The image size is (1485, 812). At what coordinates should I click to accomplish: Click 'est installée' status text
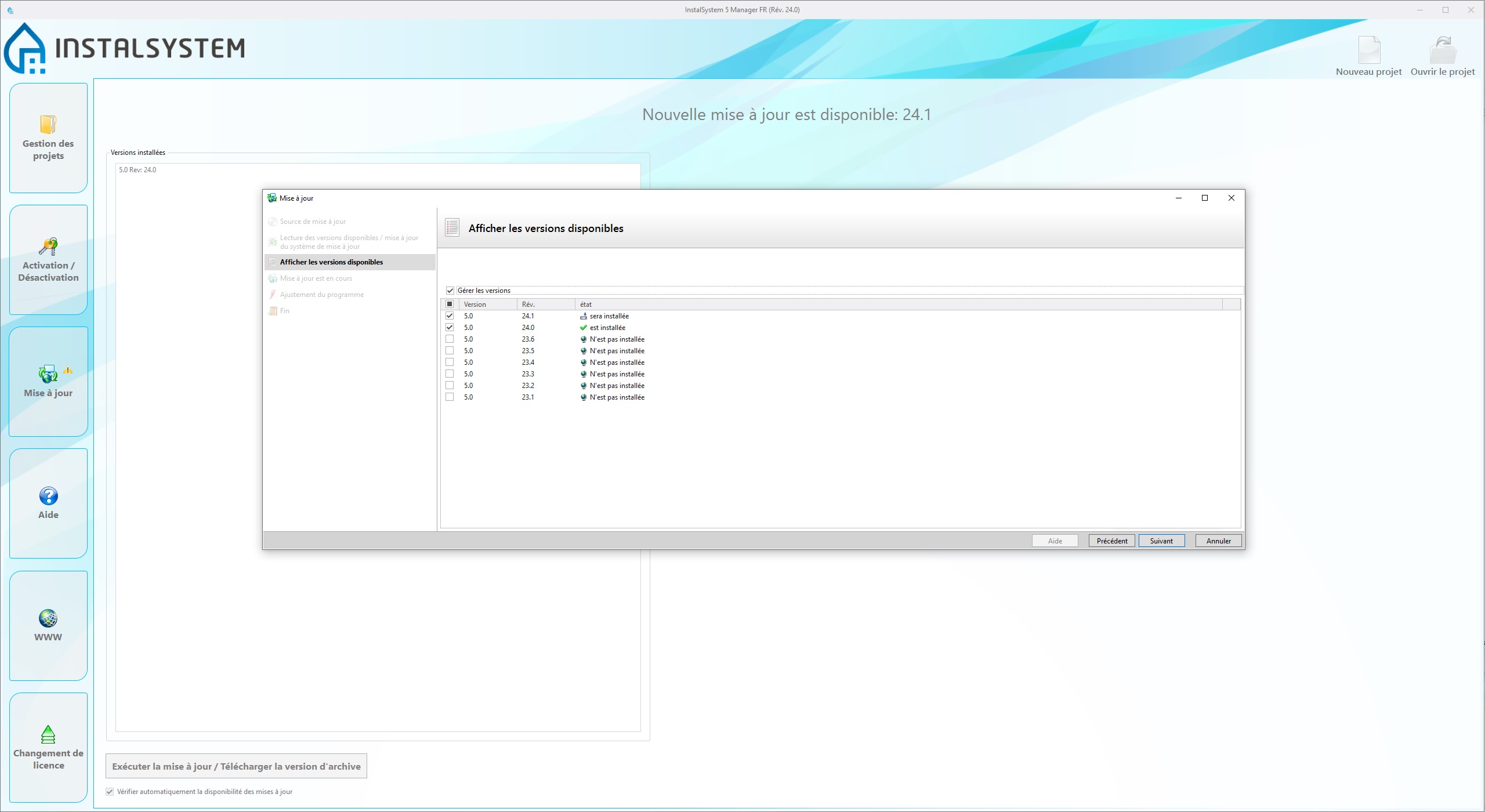[x=607, y=328]
